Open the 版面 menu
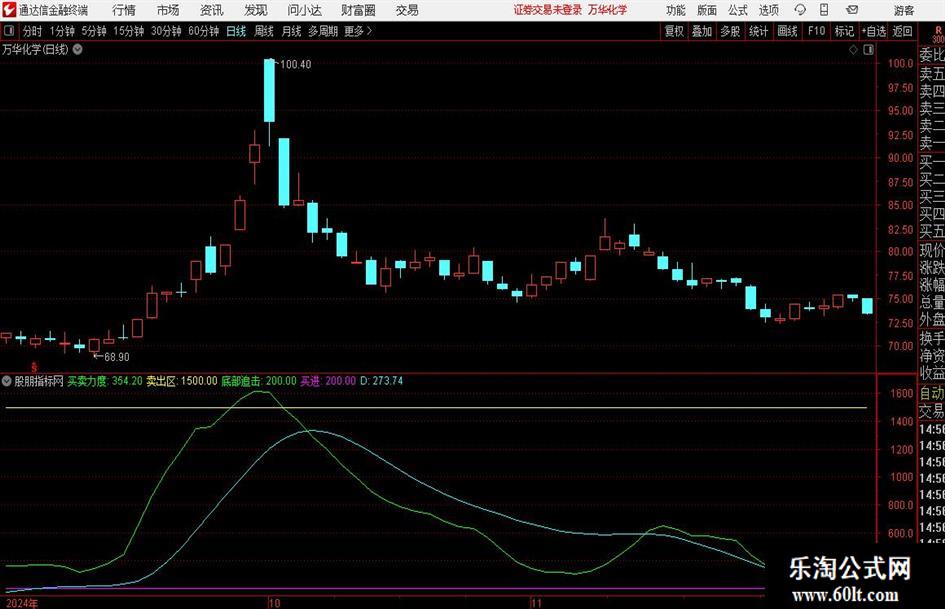This screenshot has height=609, width=945. (x=707, y=10)
